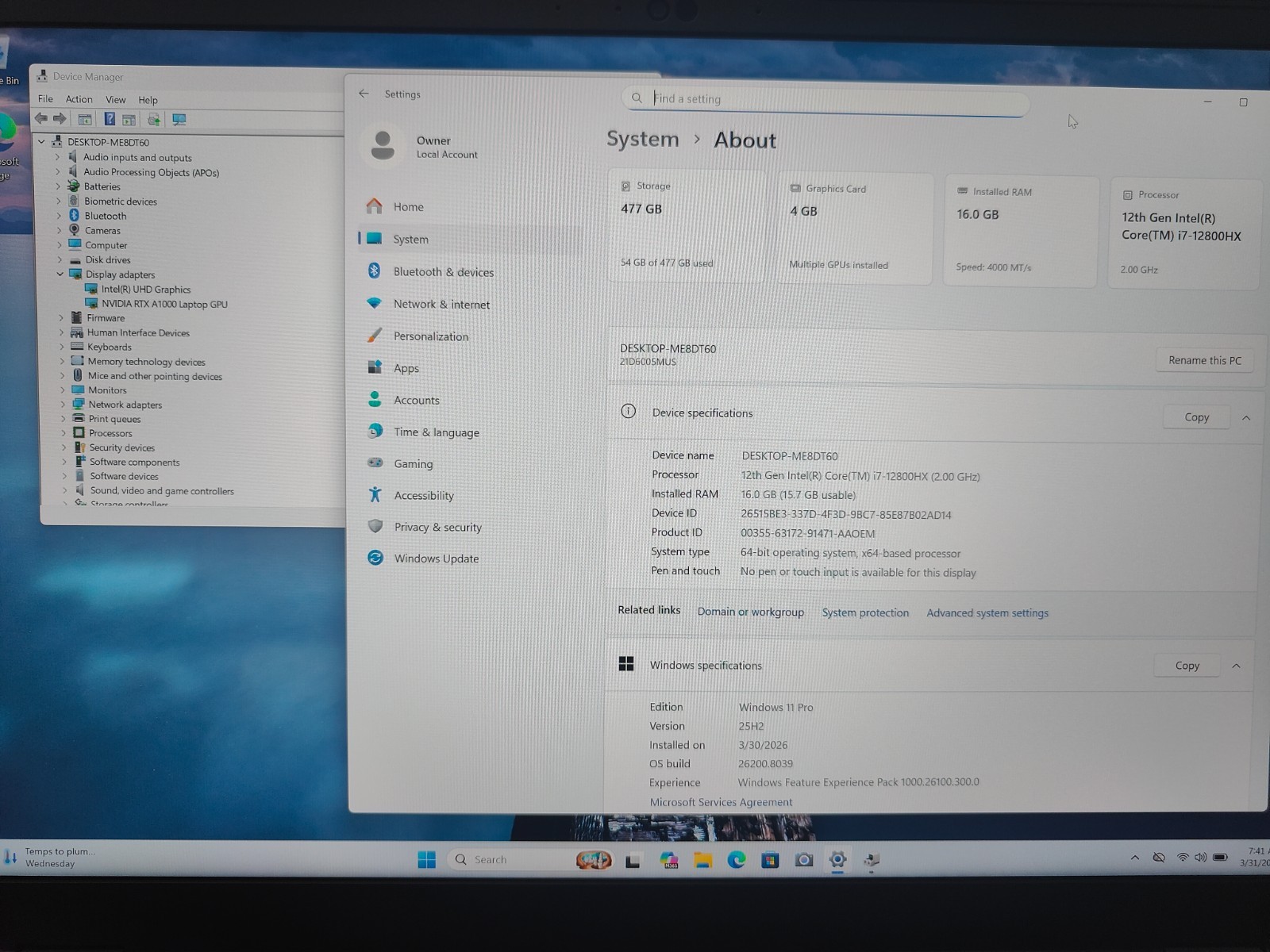Click blue Help question-mark toolbar icon

110,119
